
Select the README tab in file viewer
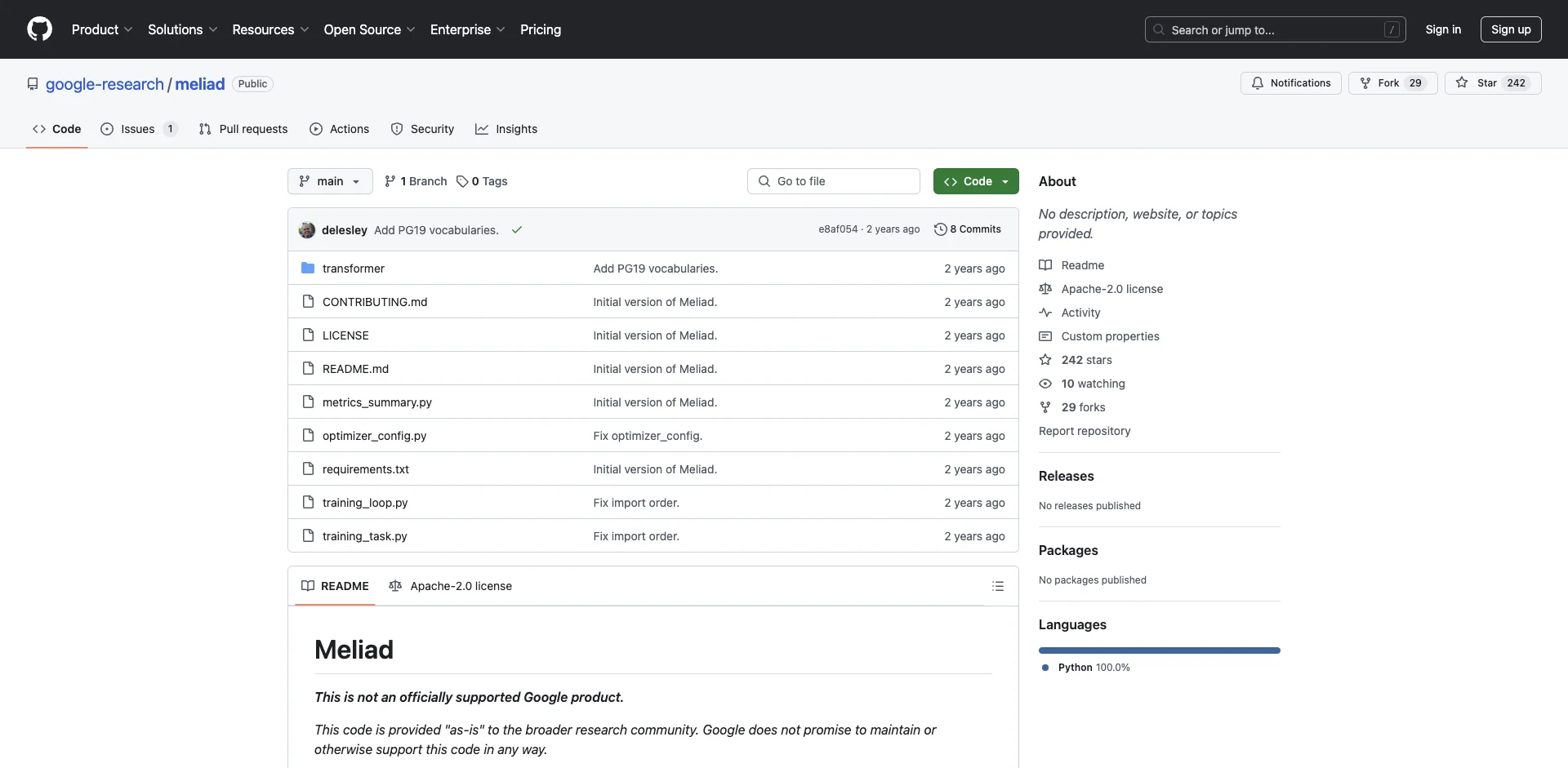(335, 586)
